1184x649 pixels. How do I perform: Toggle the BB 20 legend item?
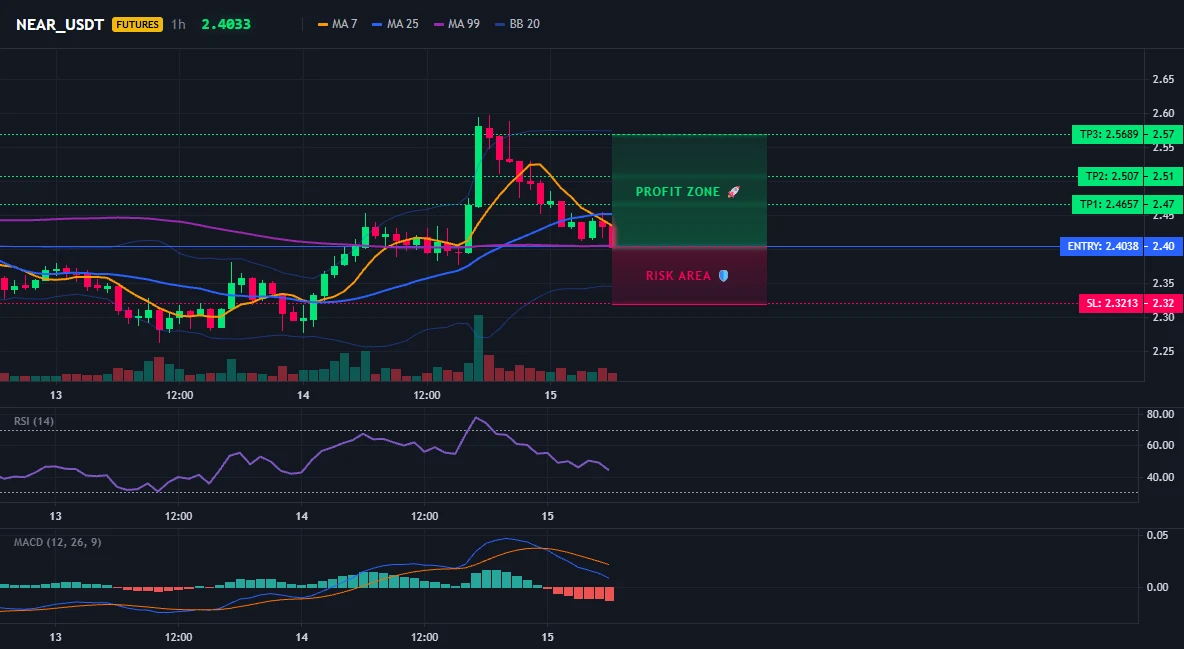(517, 24)
